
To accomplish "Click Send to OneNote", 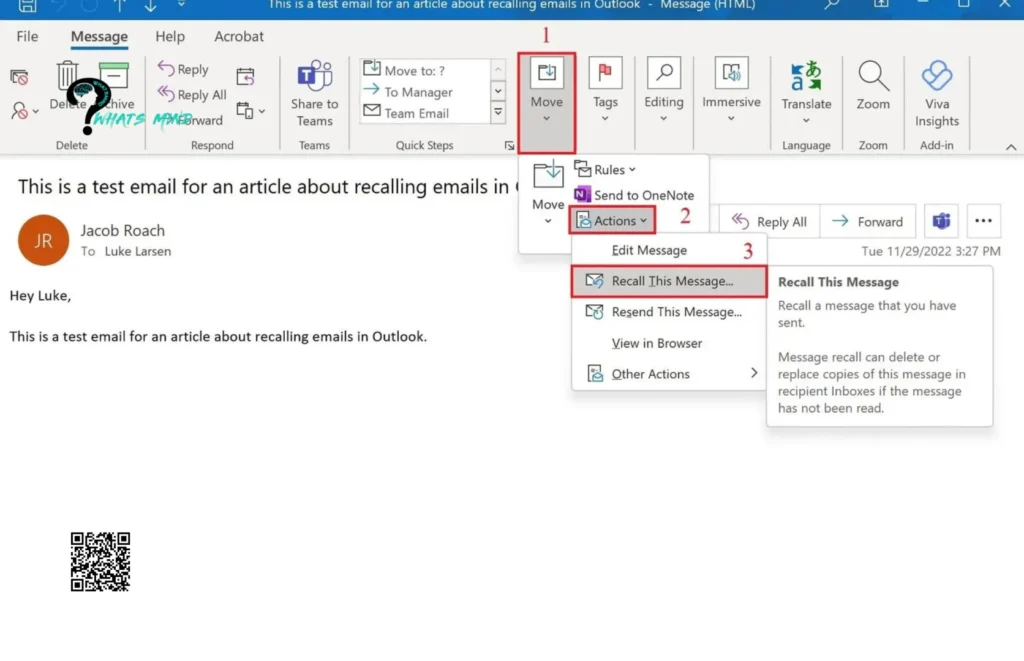I will pyautogui.click(x=634, y=195).
